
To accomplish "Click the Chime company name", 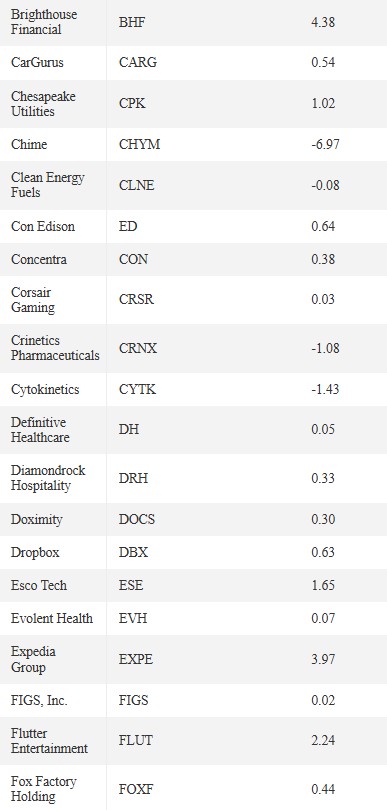I will tap(29, 144).
